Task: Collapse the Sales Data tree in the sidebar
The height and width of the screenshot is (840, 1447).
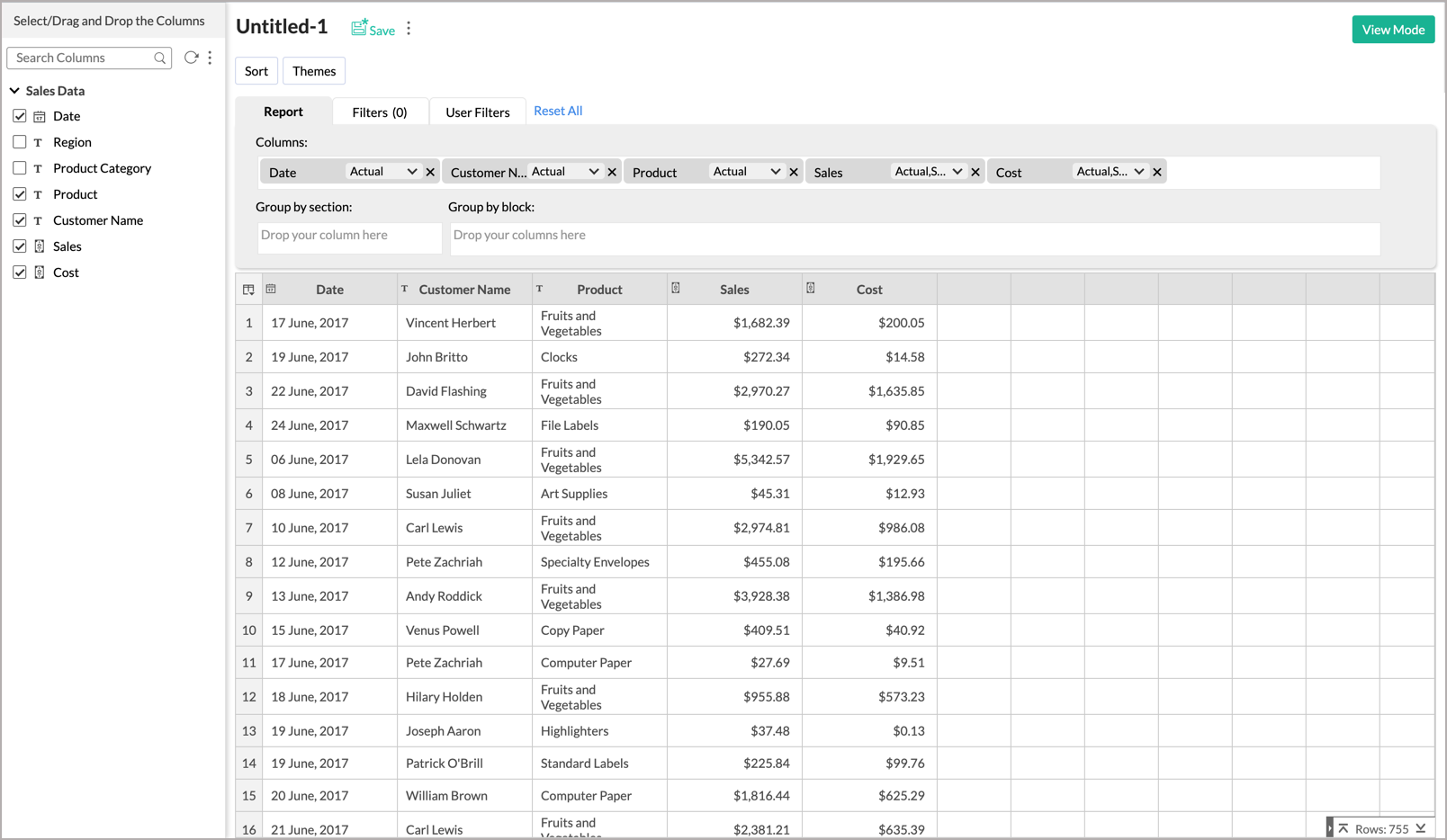Action: [13, 90]
